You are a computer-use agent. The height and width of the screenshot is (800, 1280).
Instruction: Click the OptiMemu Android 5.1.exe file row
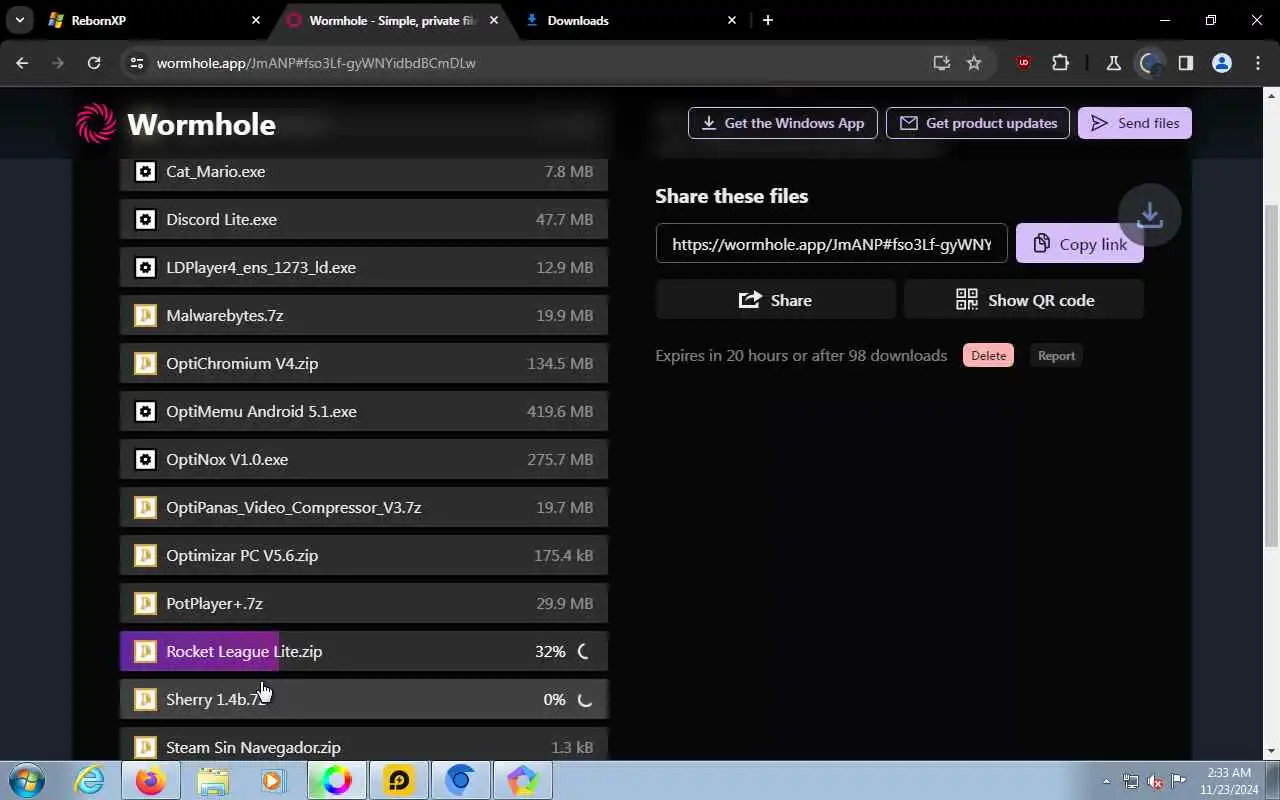click(364, 411)
